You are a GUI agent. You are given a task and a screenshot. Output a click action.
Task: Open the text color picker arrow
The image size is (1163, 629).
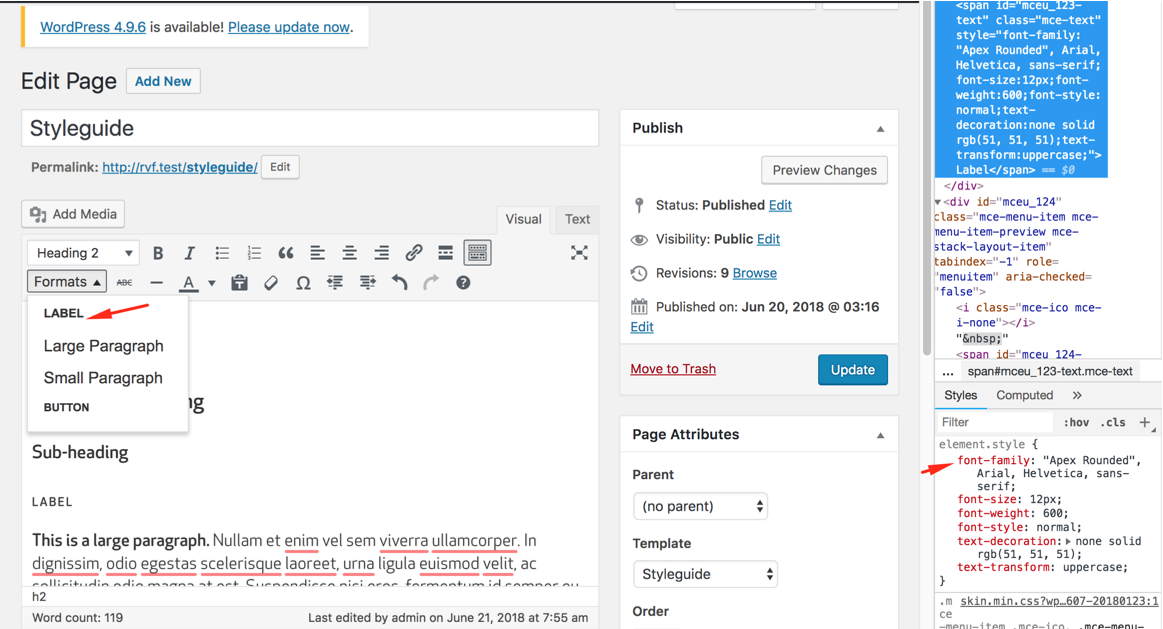tap(211, 283)
